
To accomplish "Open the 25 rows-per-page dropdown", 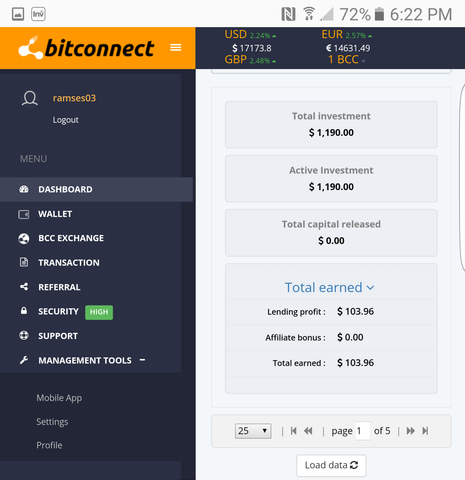I will click(x=253, y=431).
